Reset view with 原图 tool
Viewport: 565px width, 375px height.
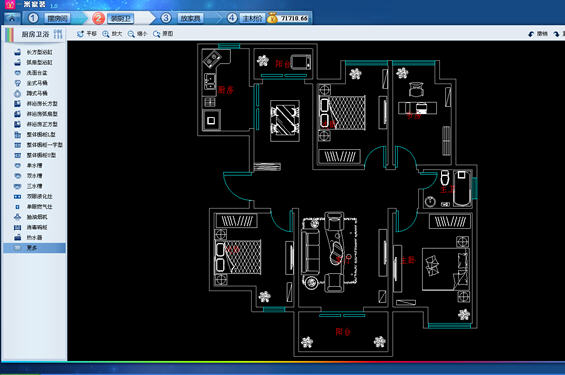click(163, 34)
